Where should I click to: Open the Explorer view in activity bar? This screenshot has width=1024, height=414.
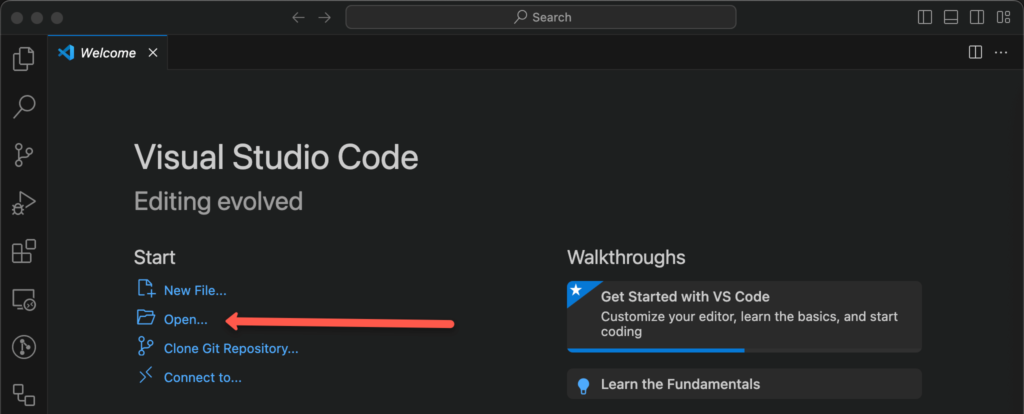[x=24, y=59]
